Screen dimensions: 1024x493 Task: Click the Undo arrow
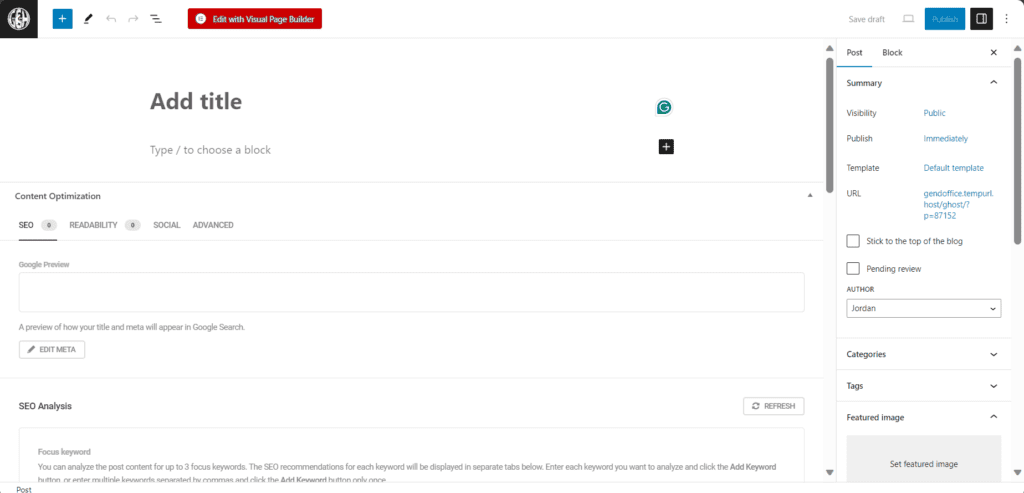point(111,19)
